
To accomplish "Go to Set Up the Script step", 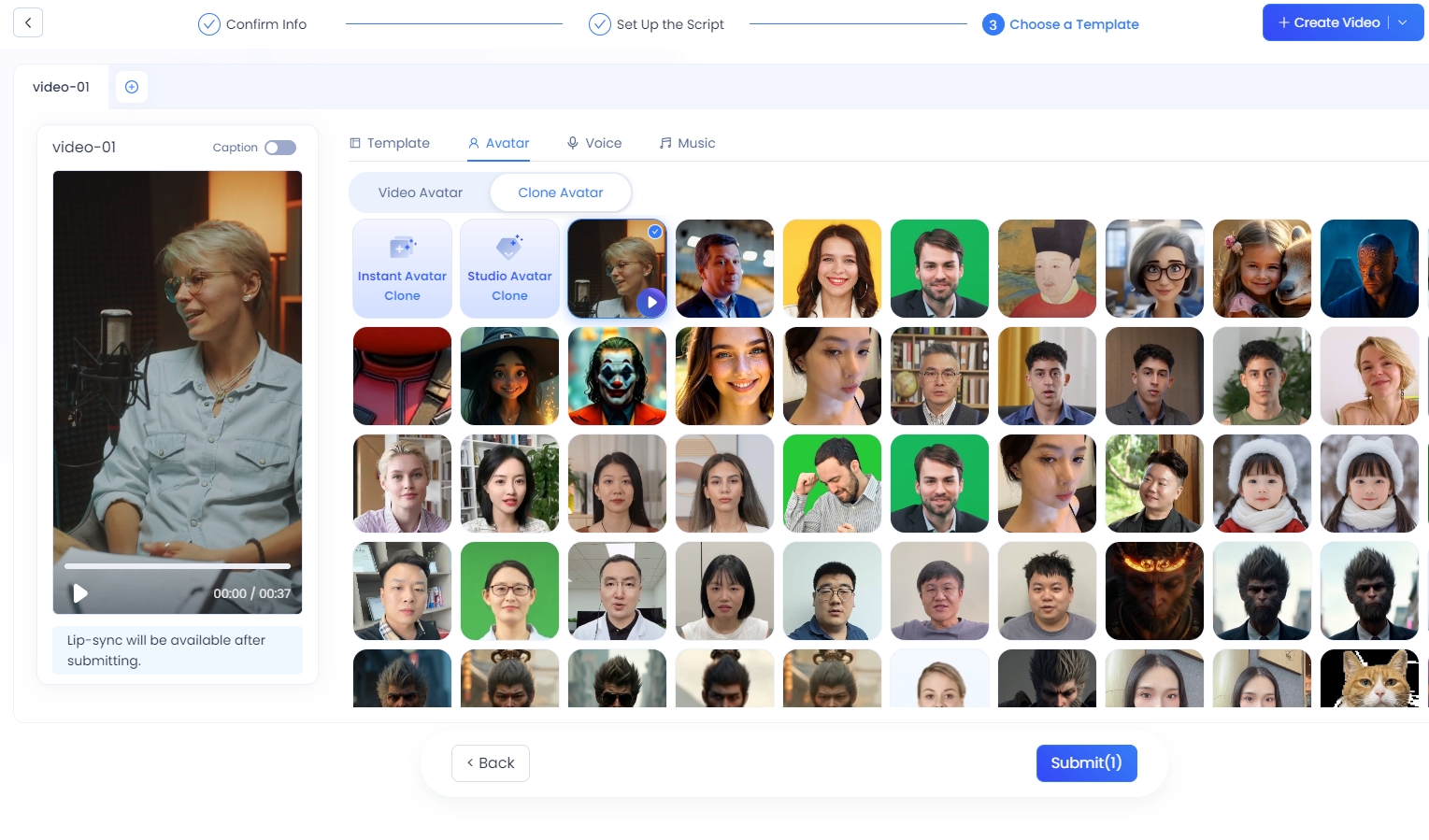I will click(656, 24).
